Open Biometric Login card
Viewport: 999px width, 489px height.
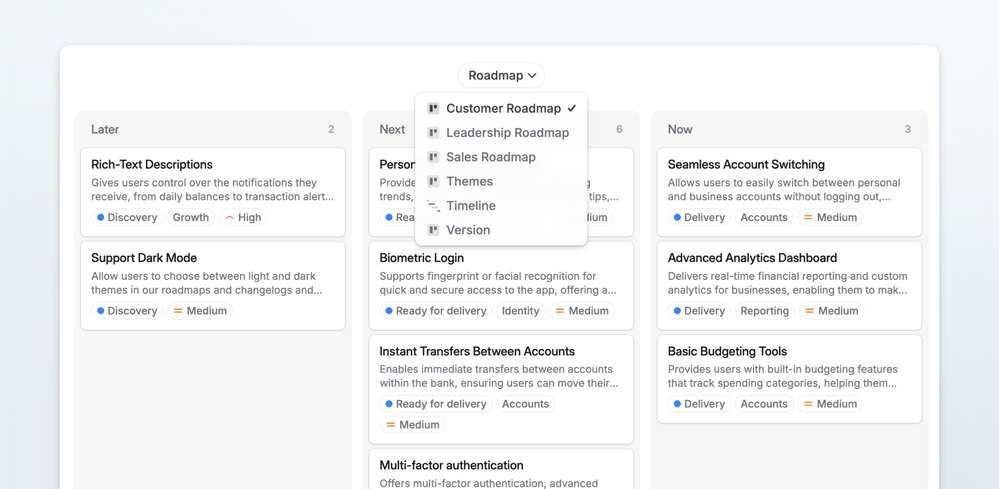(501, 285)
